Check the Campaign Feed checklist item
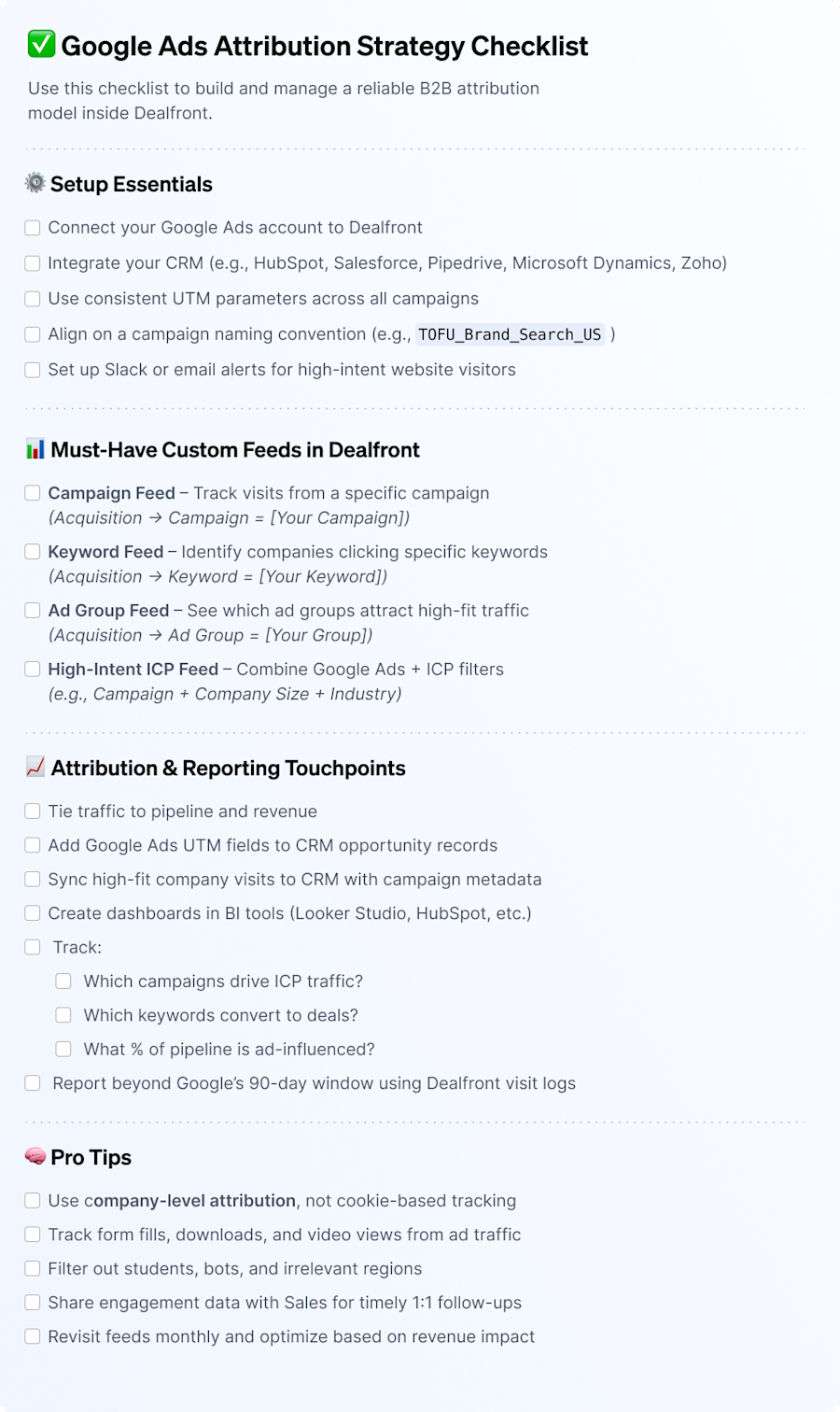 (32, 492)
